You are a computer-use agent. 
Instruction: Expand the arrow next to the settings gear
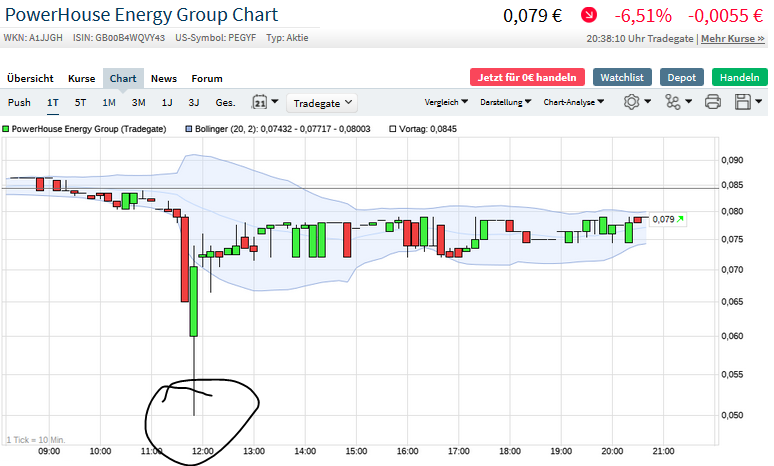pos(648,102)
